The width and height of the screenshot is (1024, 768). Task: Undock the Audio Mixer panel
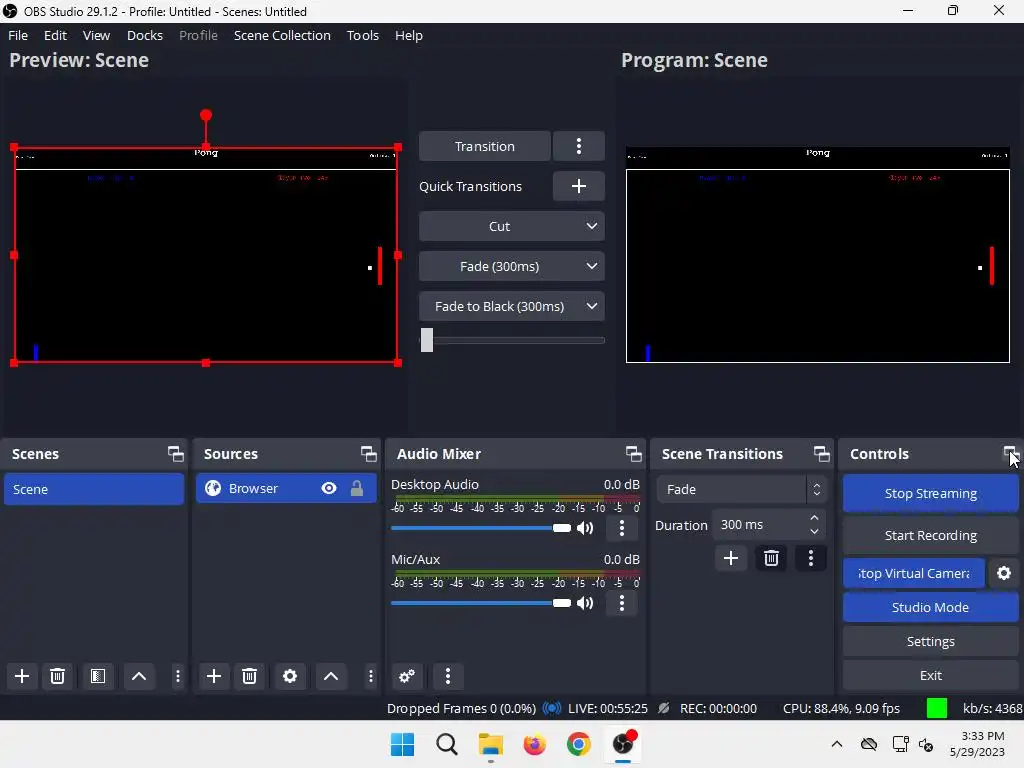pos(633,454)
